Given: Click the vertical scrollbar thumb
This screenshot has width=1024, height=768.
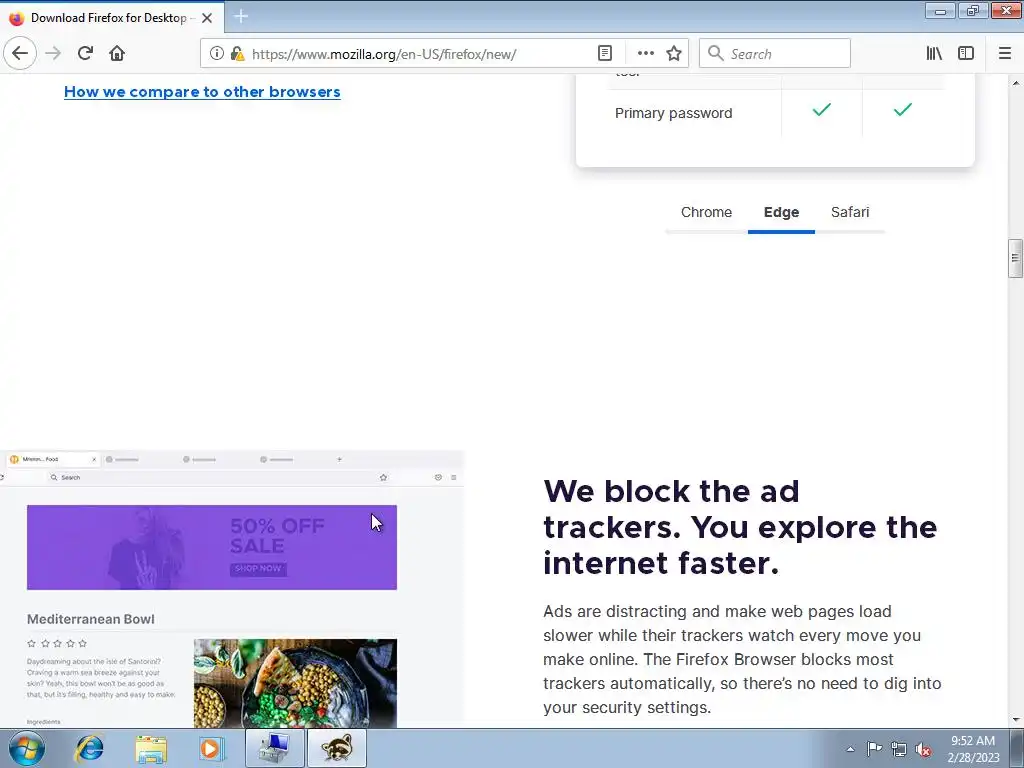Looking at the screenshot, I should point(1016,259).
